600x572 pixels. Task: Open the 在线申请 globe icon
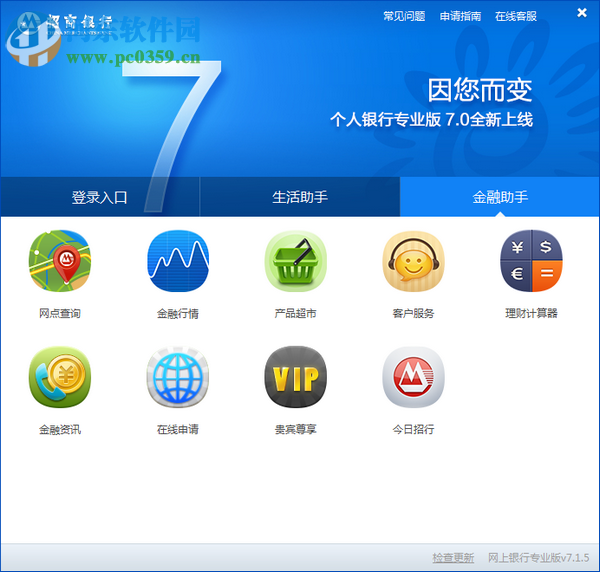tap(178, 377)
